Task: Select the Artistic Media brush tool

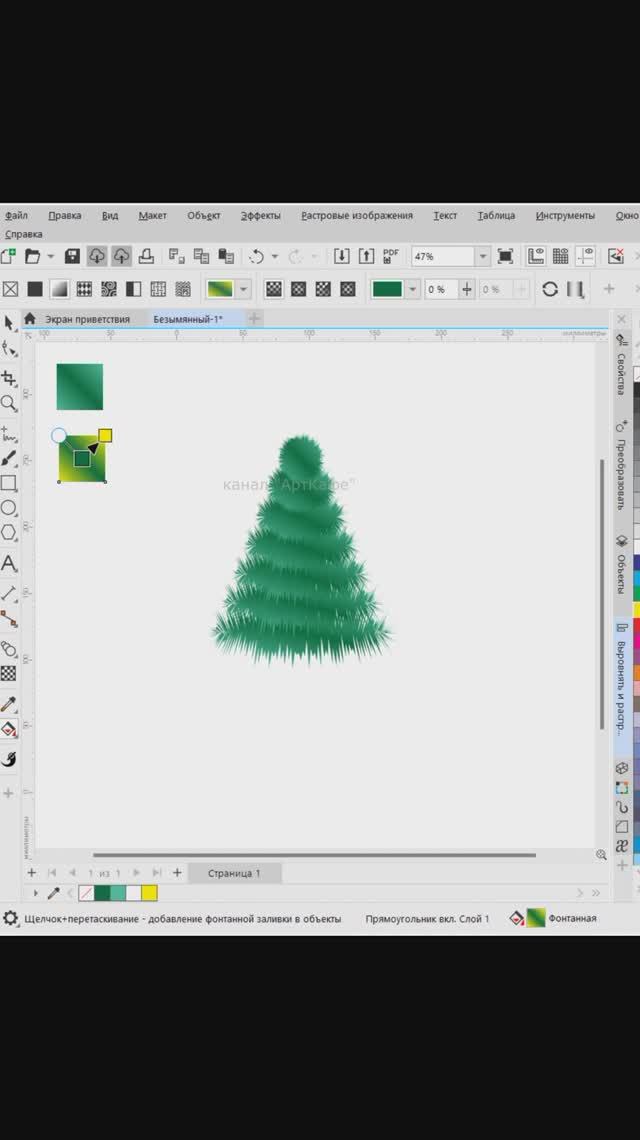Action: point(9,458)
